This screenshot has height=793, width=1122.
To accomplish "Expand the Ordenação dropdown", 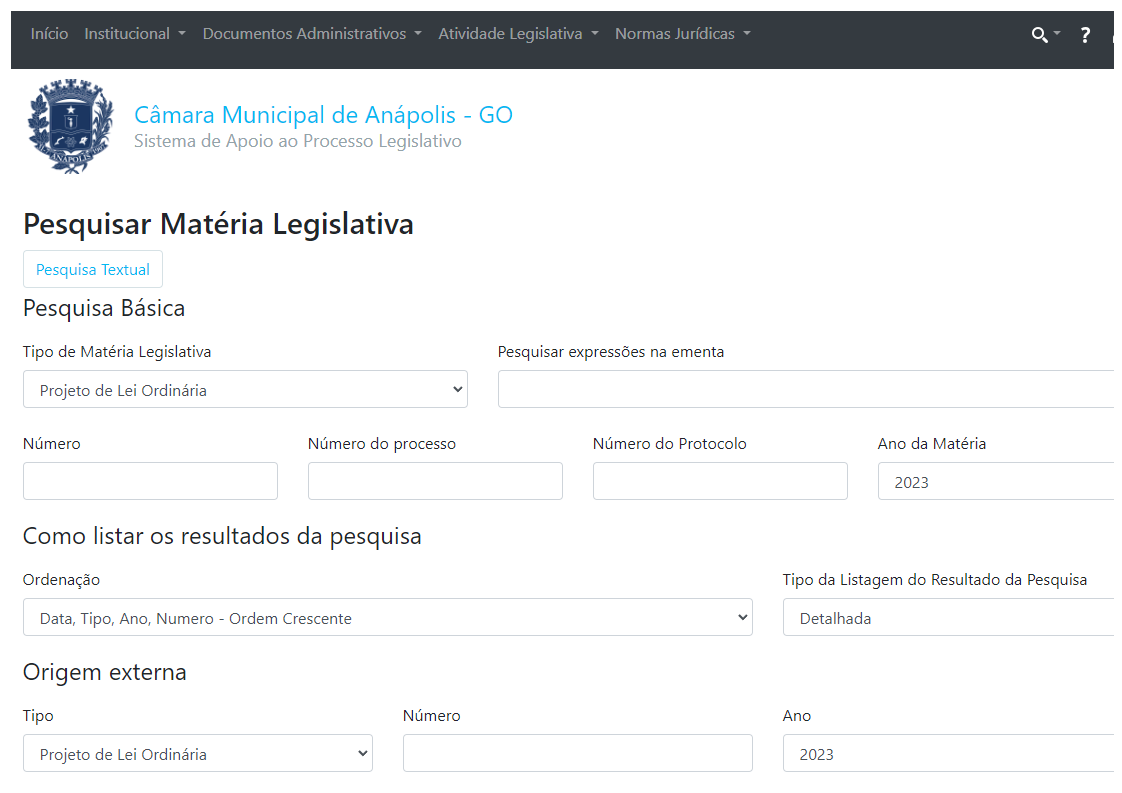I will click(x=387, y=618).
